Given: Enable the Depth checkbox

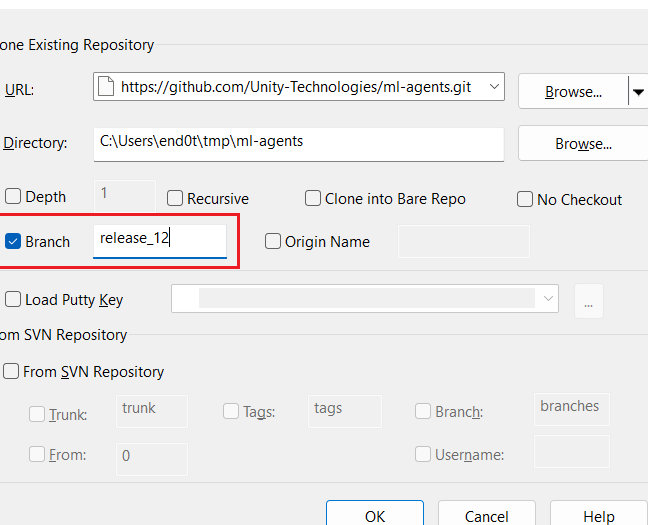Looking at the screenshot, I should point(13,197).
